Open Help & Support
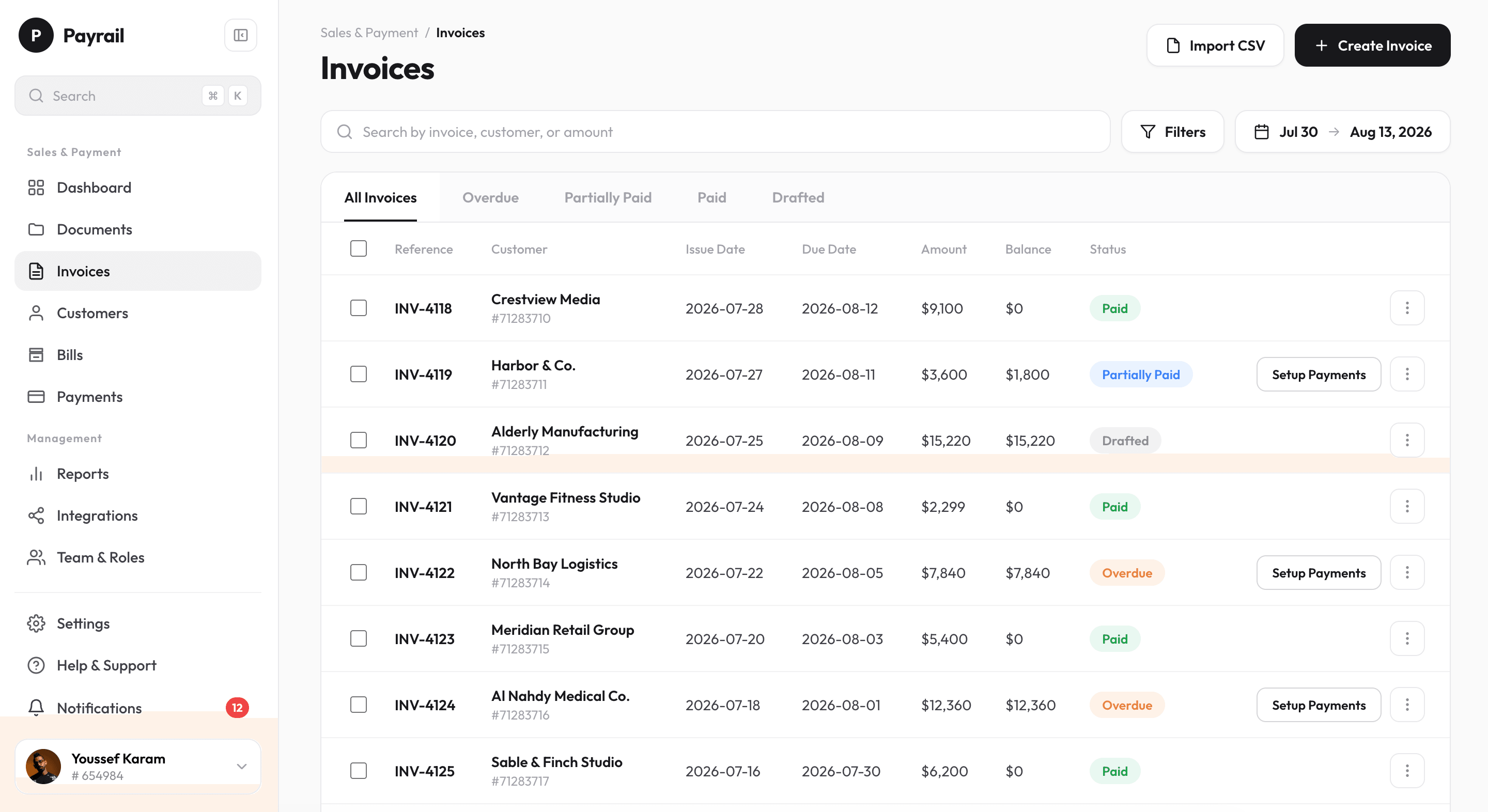The width and height of the screenshot is (1488, 812). [x=137, y=665]
